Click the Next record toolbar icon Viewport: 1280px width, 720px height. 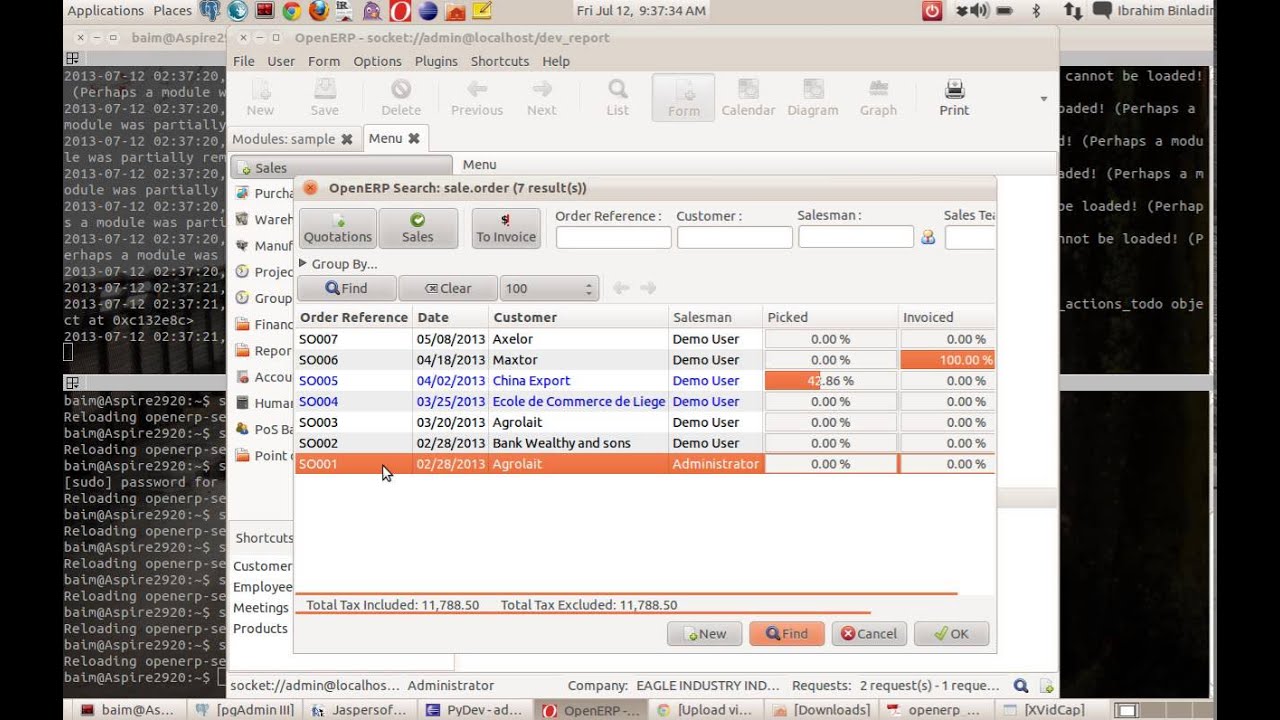coord(541,97)
